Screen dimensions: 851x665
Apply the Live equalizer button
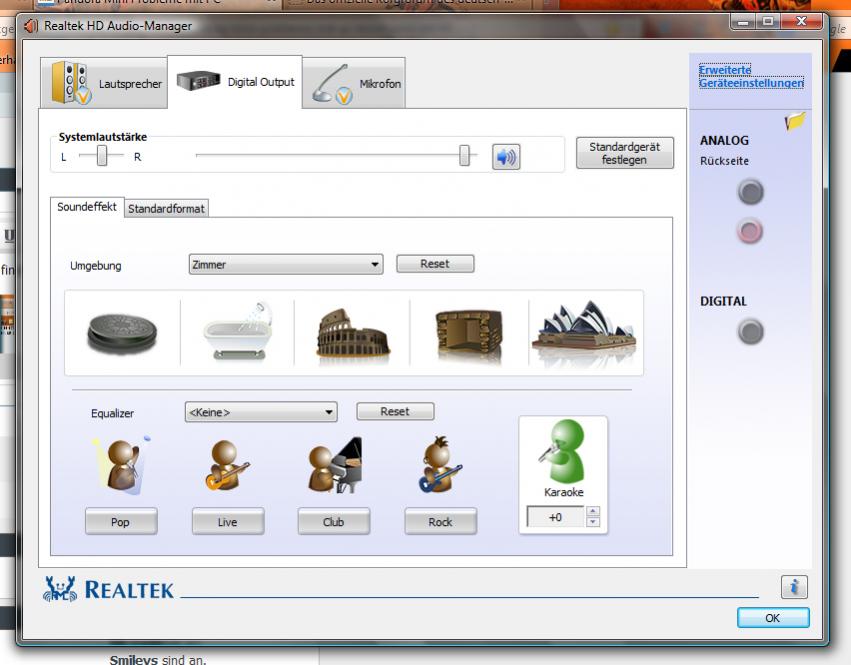(228, 522)
